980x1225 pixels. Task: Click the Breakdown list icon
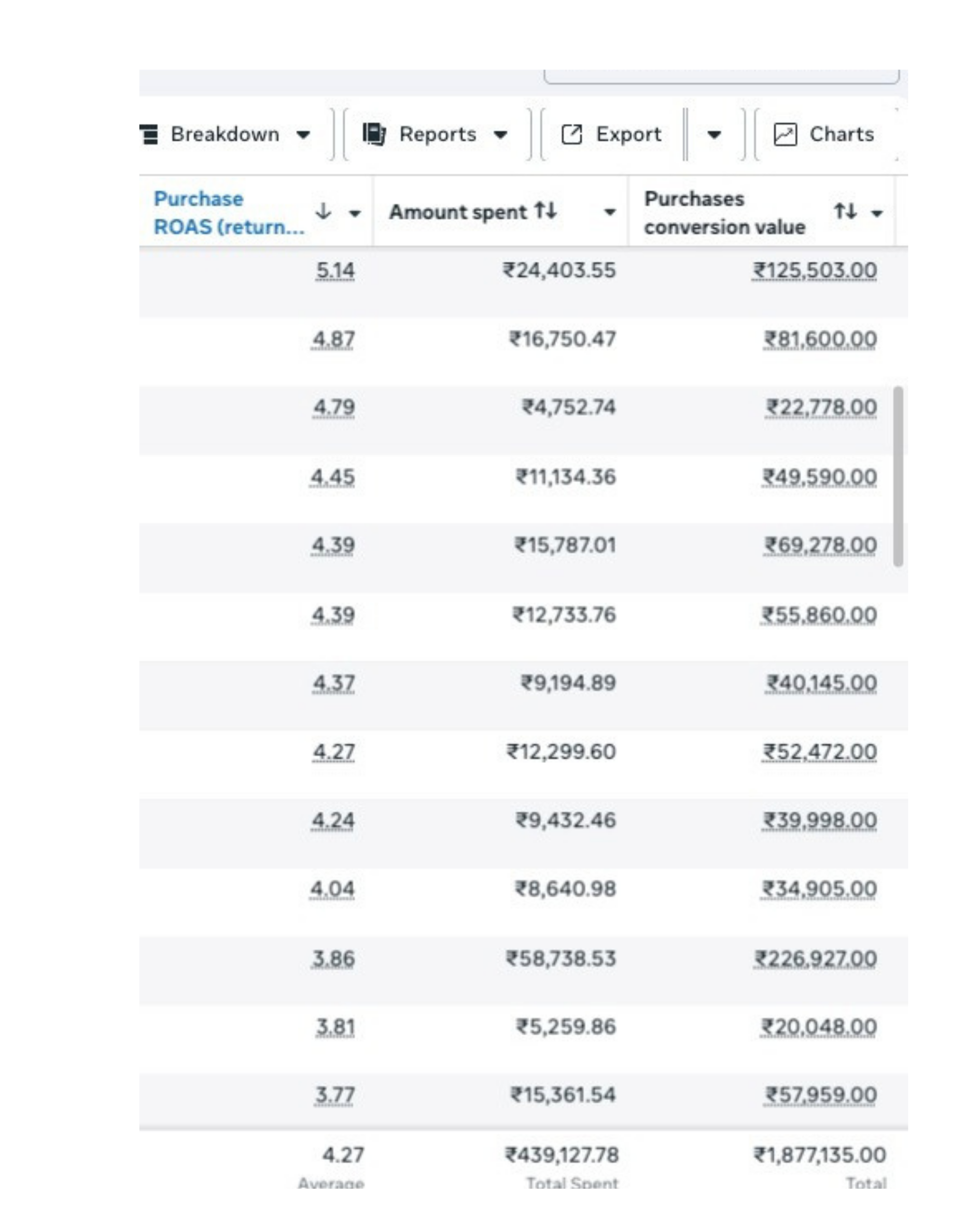(x=149, y=135)
